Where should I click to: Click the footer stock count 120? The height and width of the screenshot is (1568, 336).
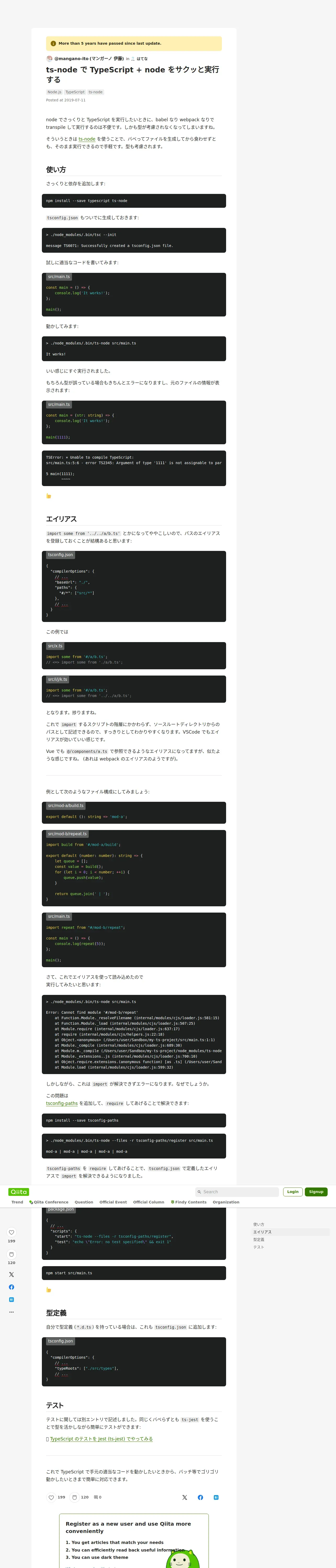click(85, 1497)
